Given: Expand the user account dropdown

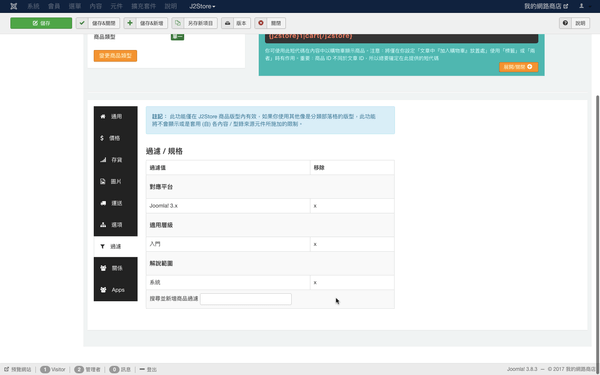Looking at the screenshot, I should [583, 6].
